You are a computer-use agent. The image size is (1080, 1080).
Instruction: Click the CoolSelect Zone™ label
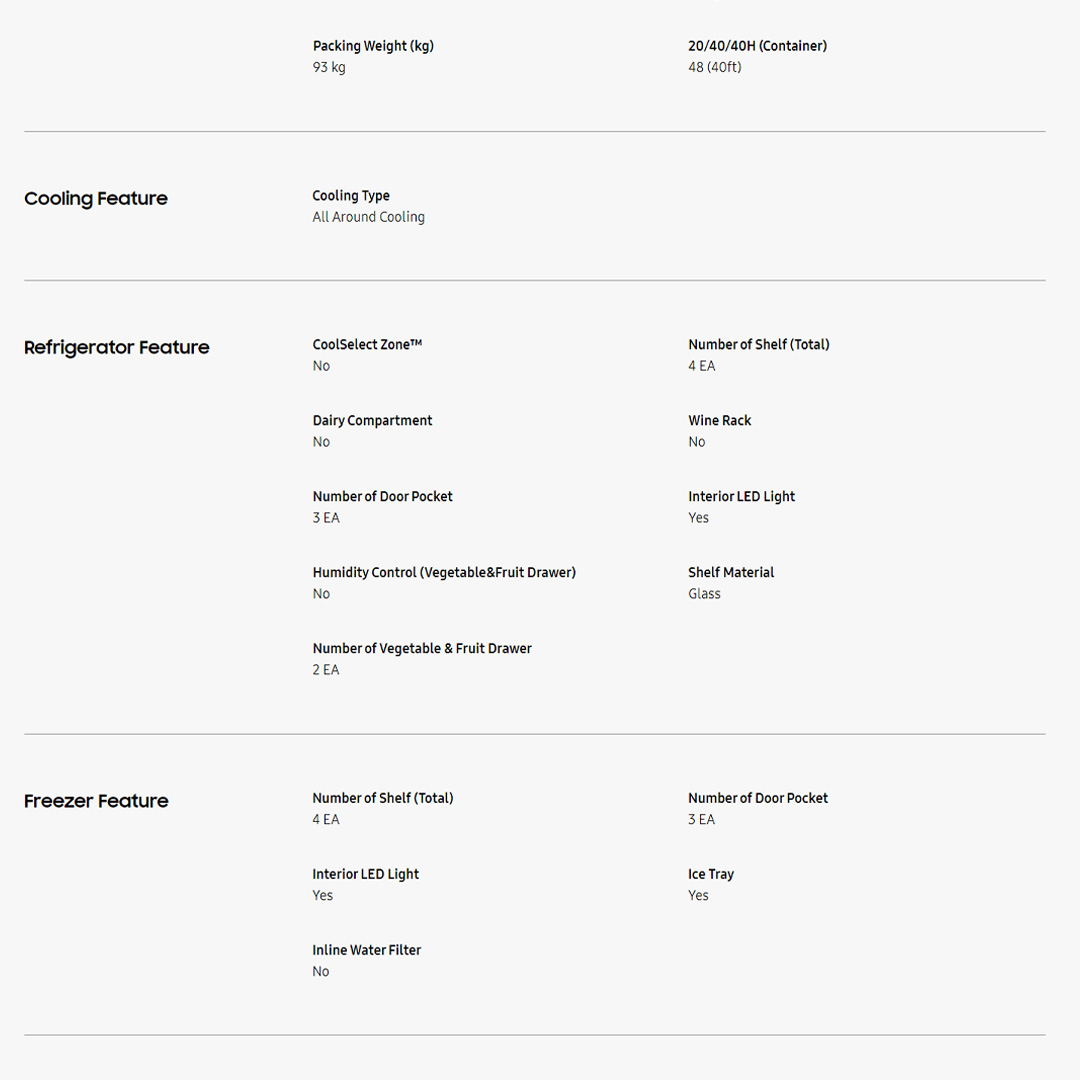tap(367, 345)
